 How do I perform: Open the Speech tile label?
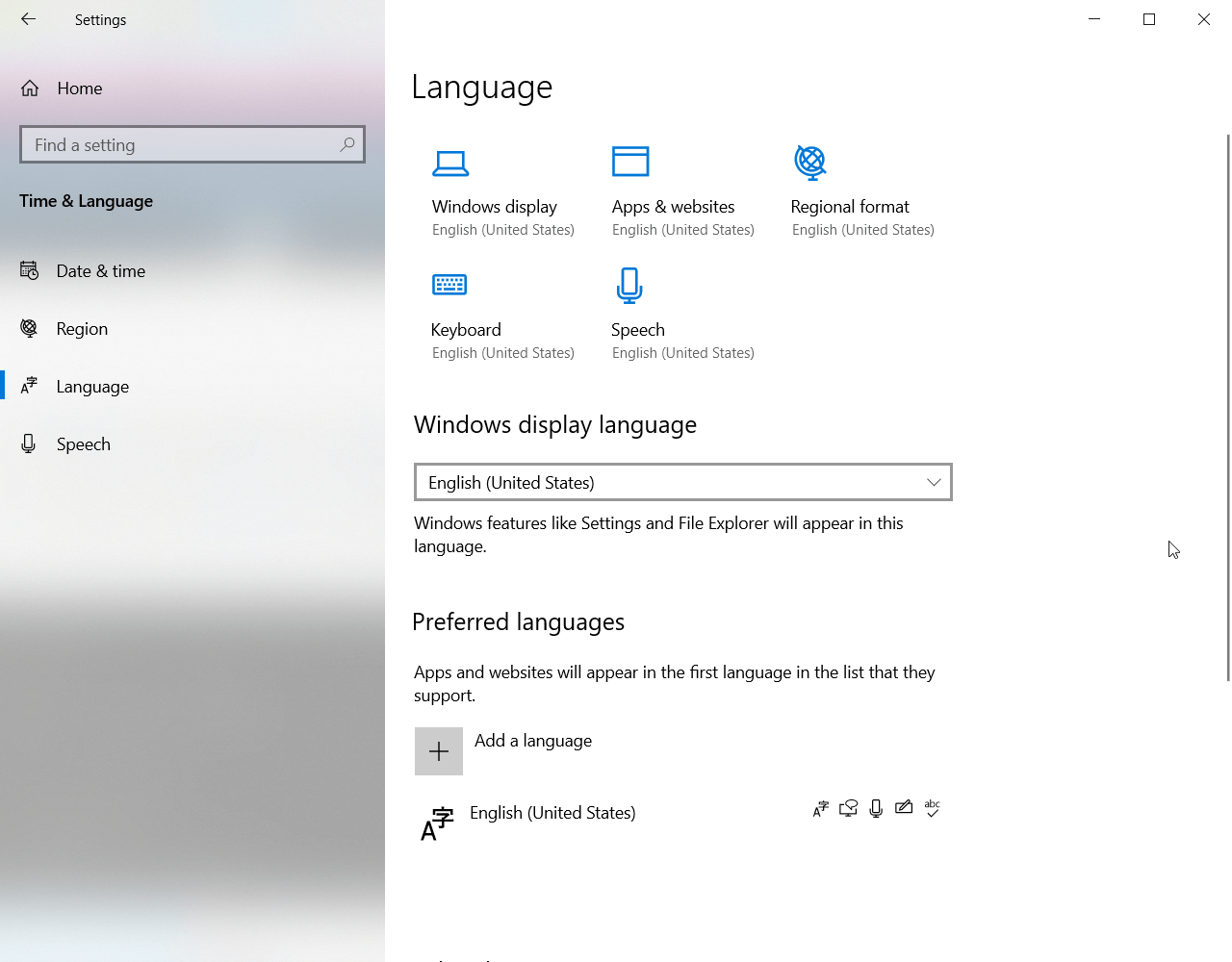(x=638, y=330)
